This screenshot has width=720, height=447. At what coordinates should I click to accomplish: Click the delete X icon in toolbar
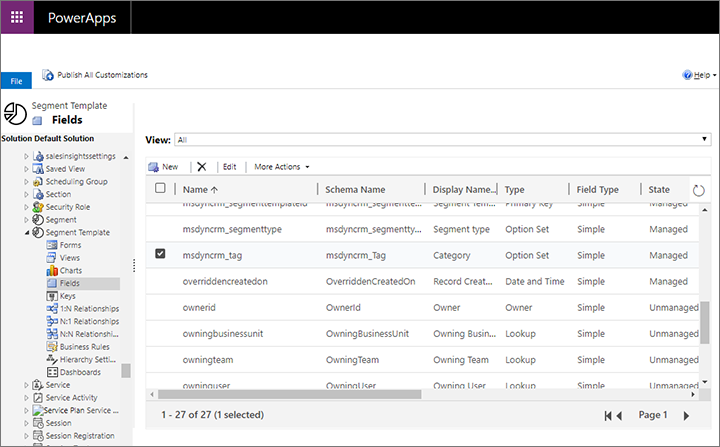click(x=202, y=167)
